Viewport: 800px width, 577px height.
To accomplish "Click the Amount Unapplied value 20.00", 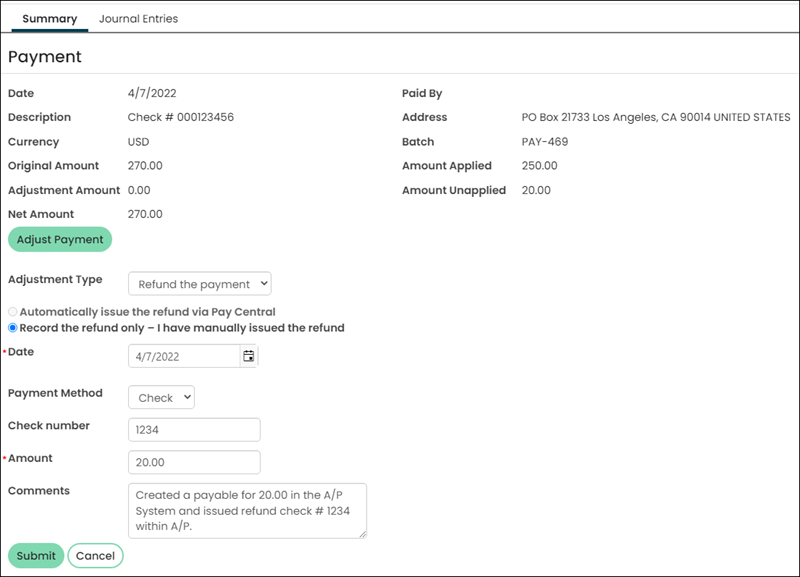I will (x=536, y=190).
